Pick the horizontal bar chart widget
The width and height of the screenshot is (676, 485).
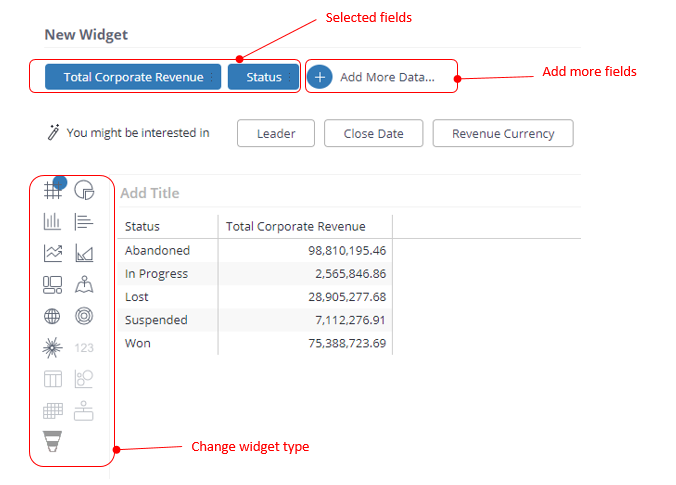[x=84, y=222]
